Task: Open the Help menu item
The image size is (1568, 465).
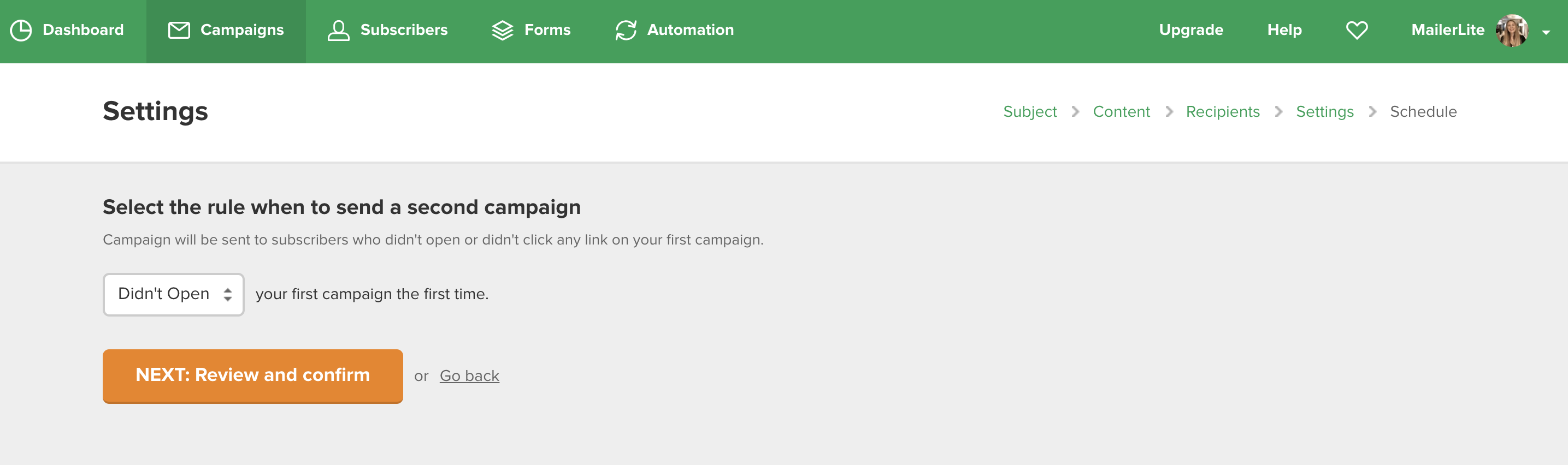Action: [1284, 31]
